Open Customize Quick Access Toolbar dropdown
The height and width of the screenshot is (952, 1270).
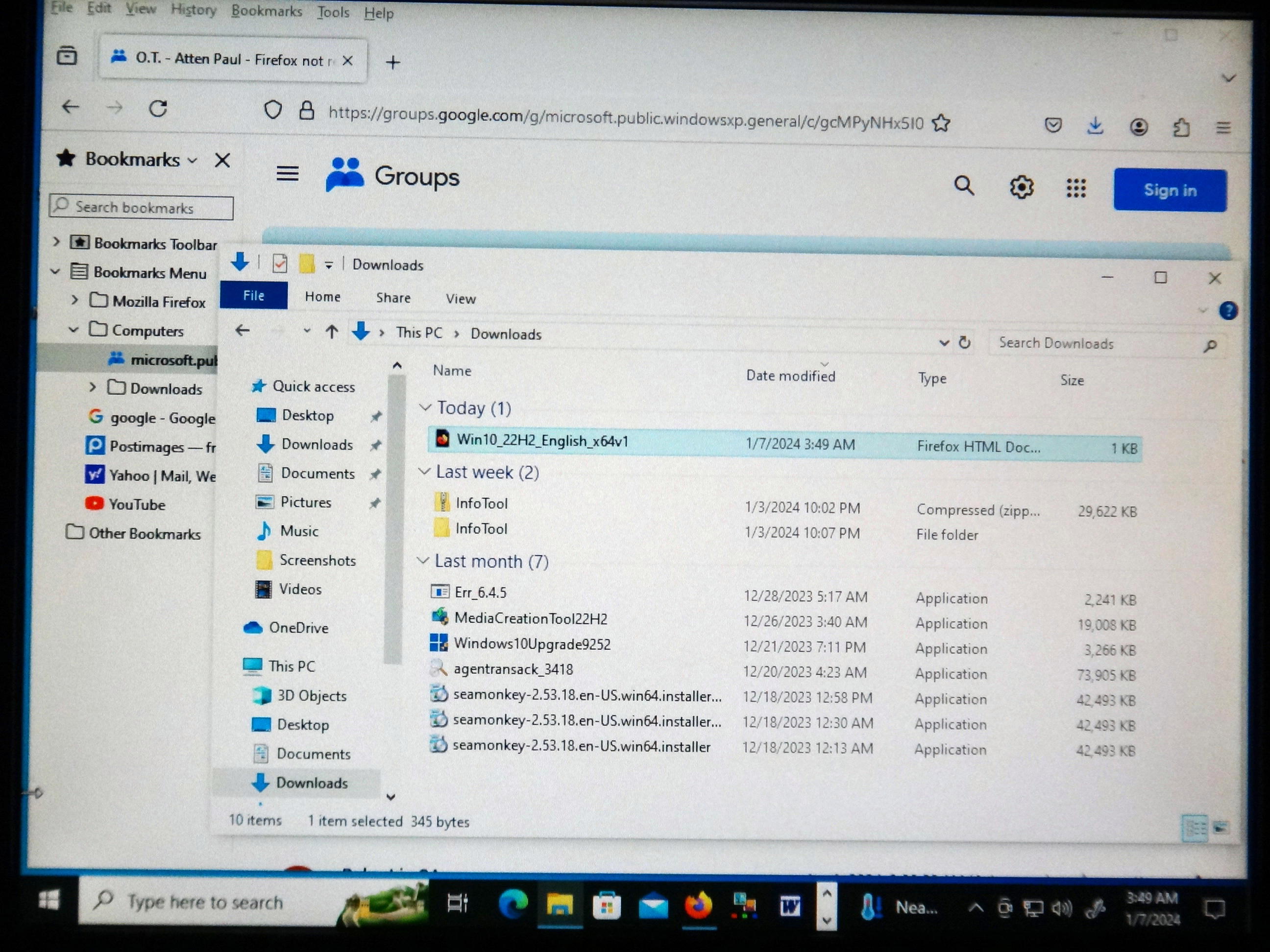(328, 265)
